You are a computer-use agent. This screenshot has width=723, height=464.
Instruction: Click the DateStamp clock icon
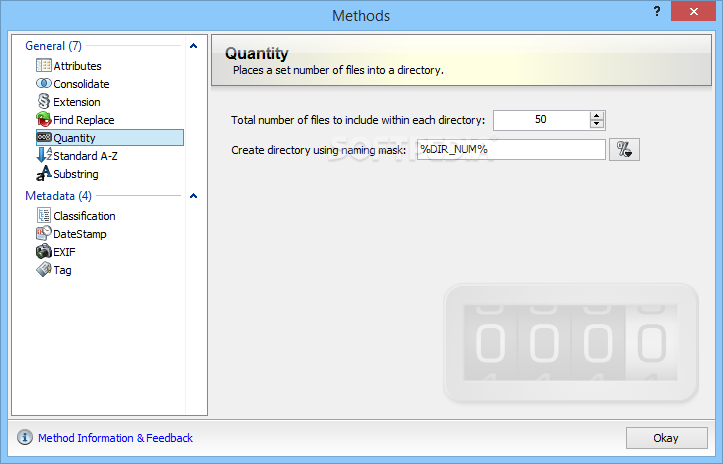coord(44,233)
